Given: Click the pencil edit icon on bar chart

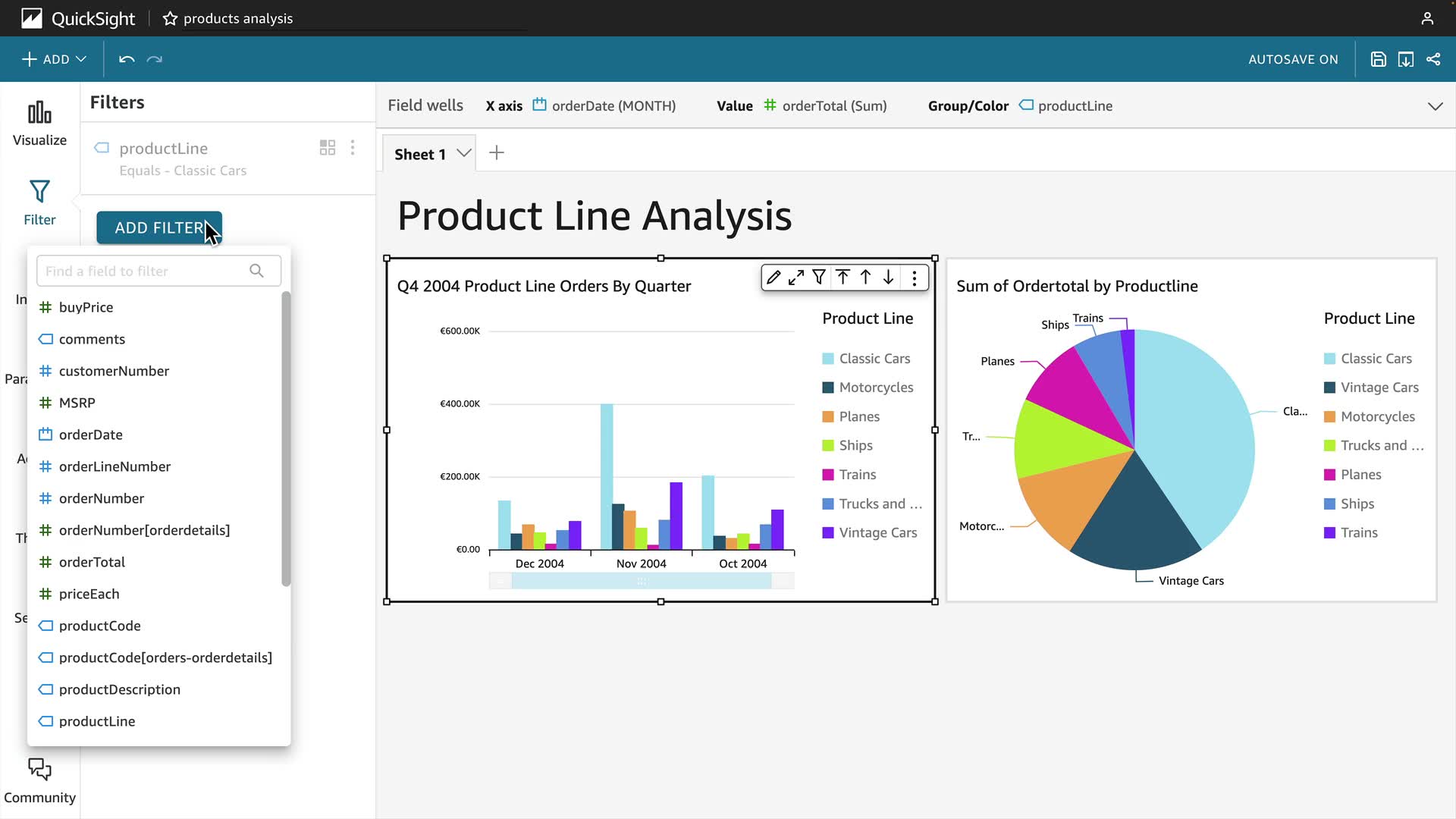Looking at the screenshot, I should [773, 278].
